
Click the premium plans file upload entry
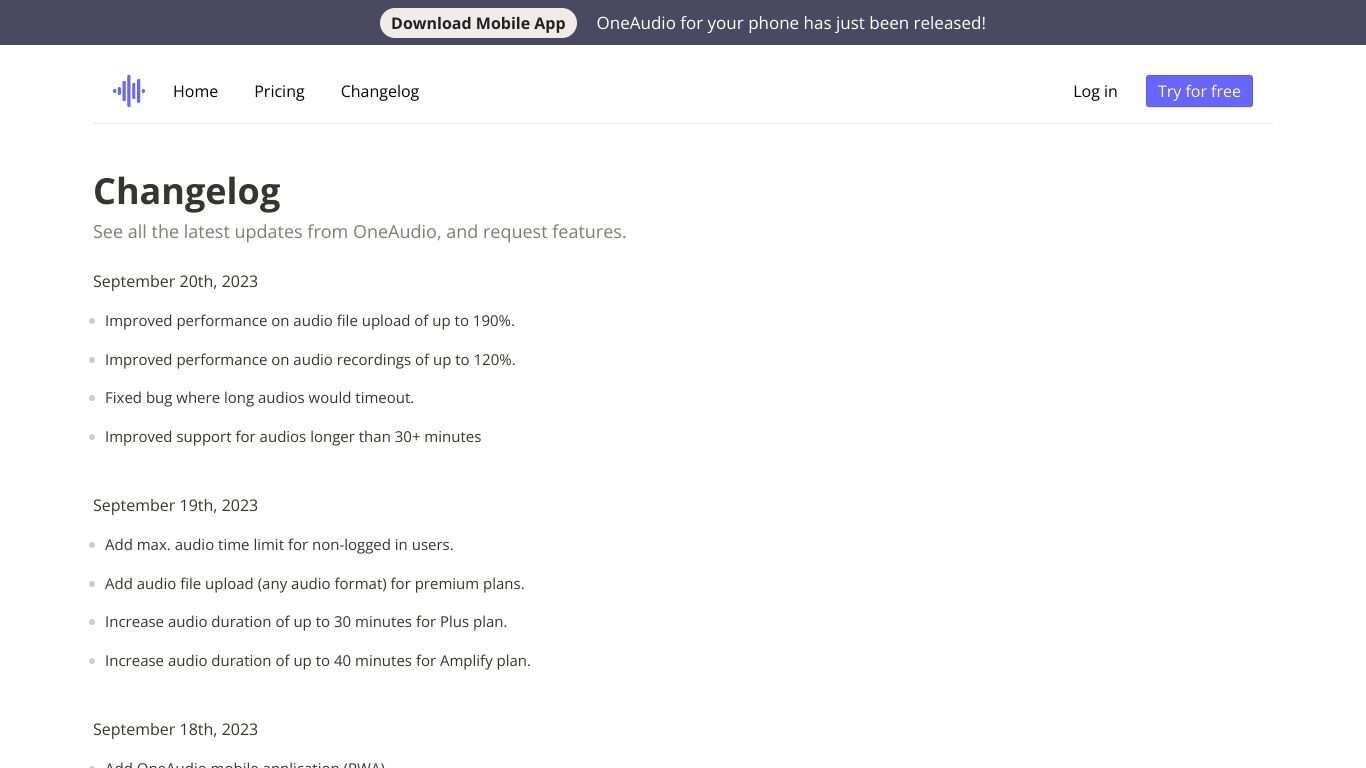(x=314, y=584)
